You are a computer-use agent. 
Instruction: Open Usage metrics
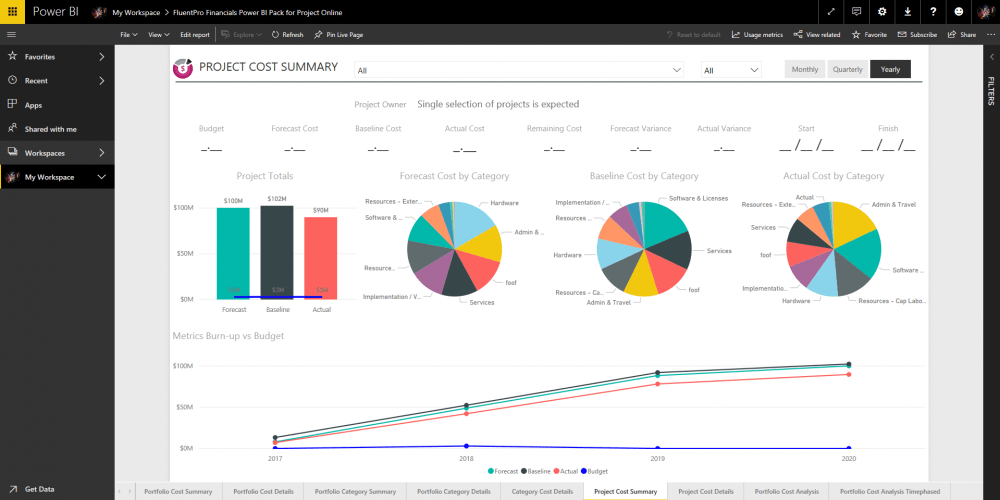[x=757, y=34]
